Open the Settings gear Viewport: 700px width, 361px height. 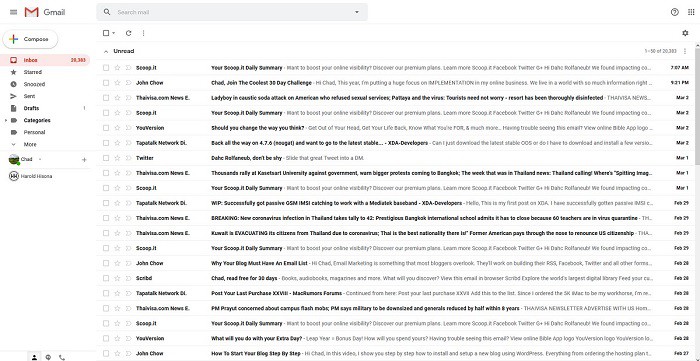coord(685,33)
